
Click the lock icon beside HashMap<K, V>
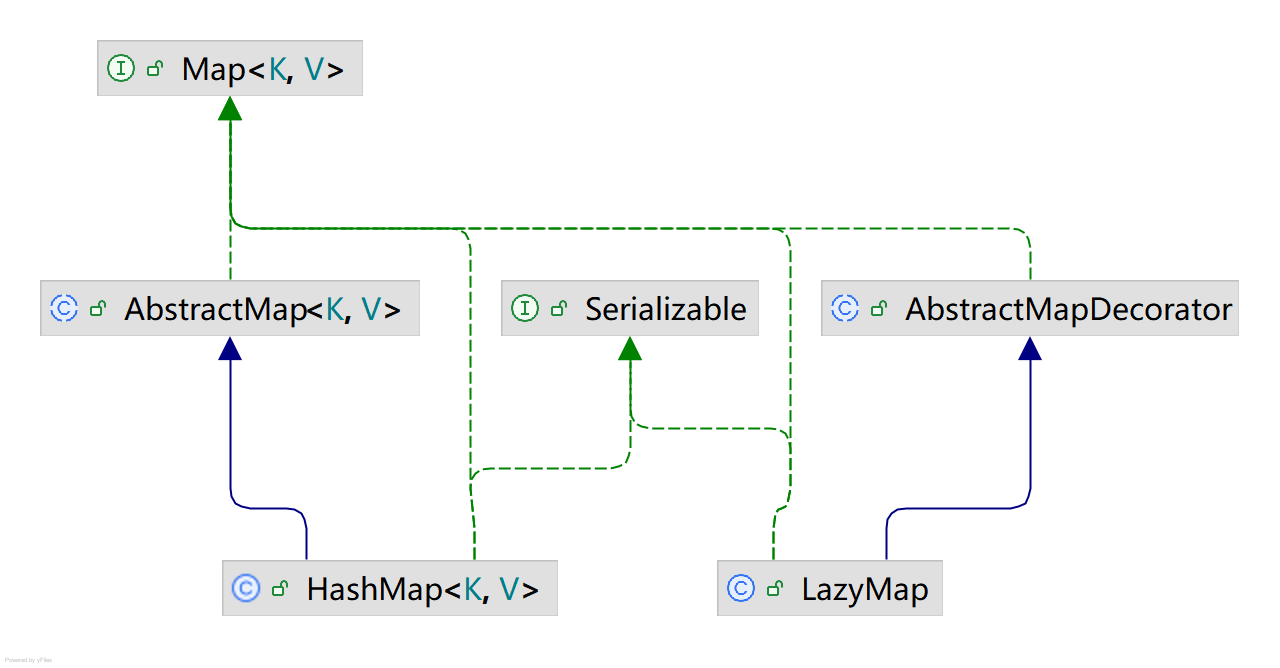tap(280, 589)
